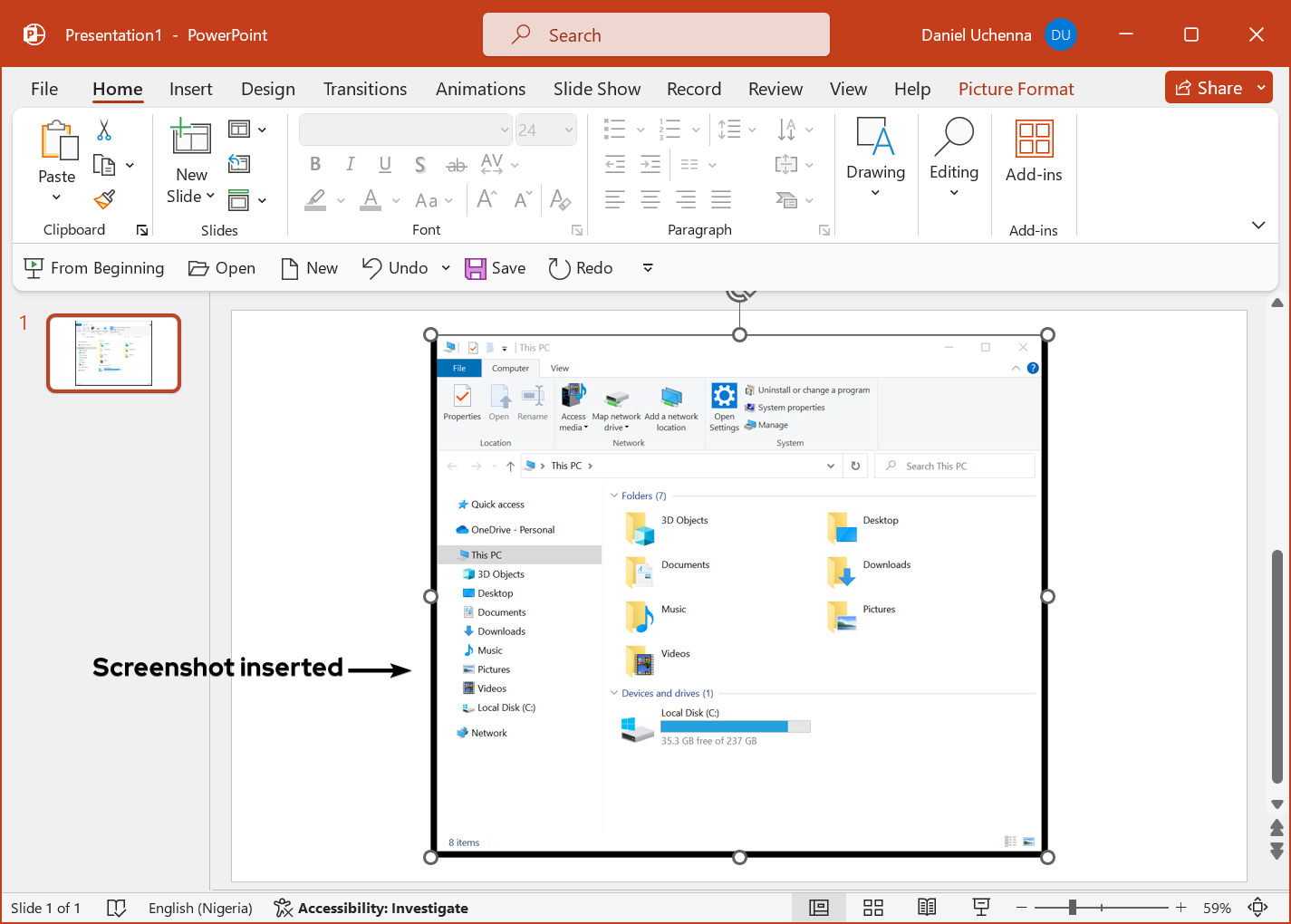Viewport: 1291px width, 924px height.
Task: Toggle Italic text formatting
Action: click(350, 164)
